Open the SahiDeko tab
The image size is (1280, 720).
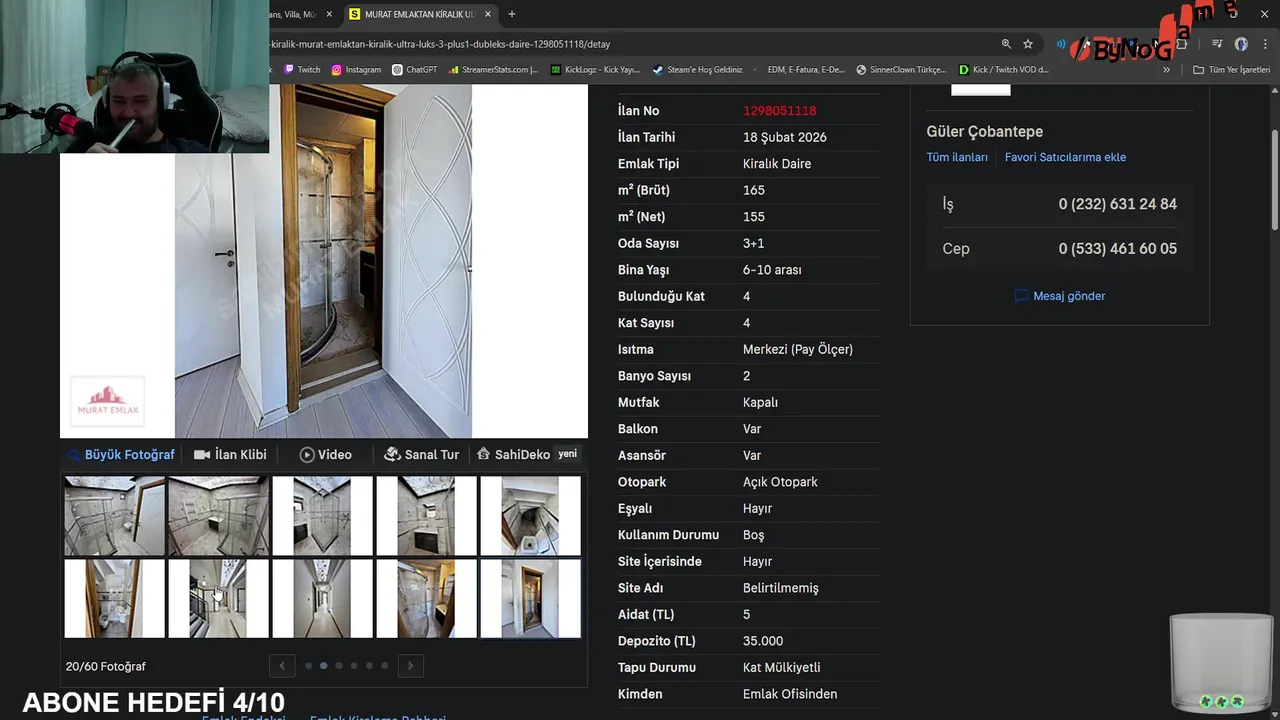528,454
